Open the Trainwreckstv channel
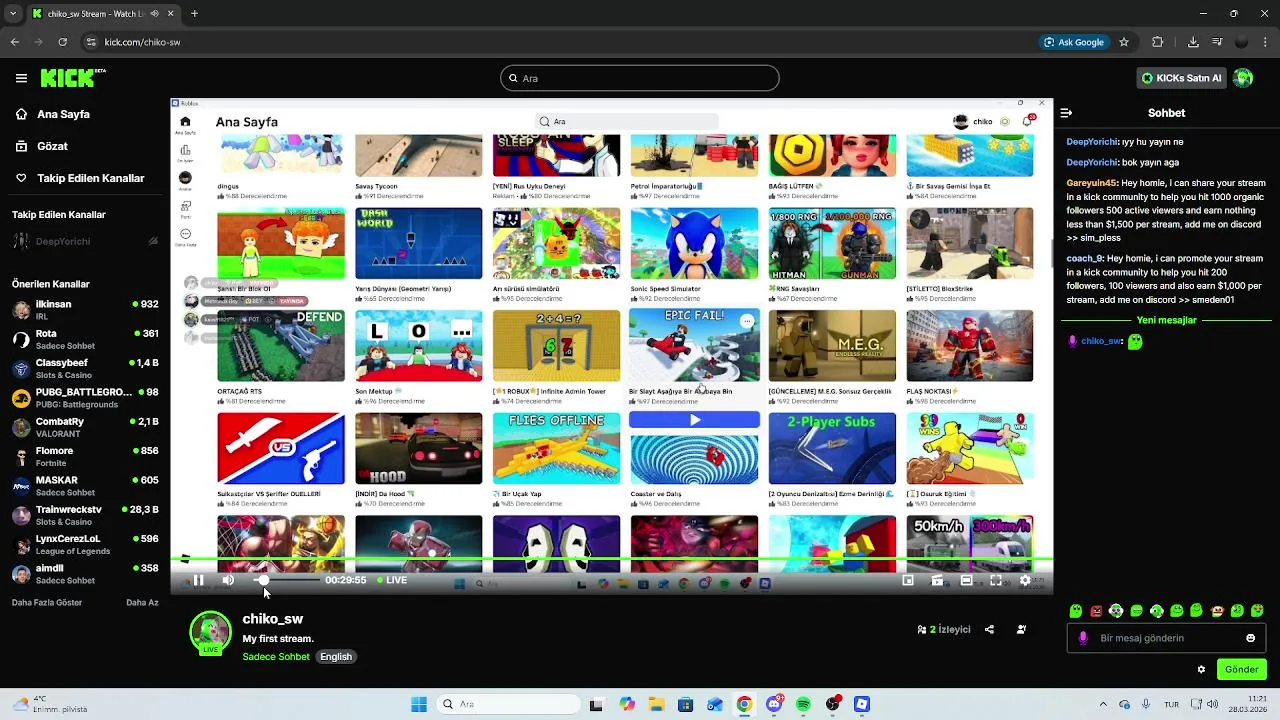This screenshot has height=720, width=1280. 84,515
